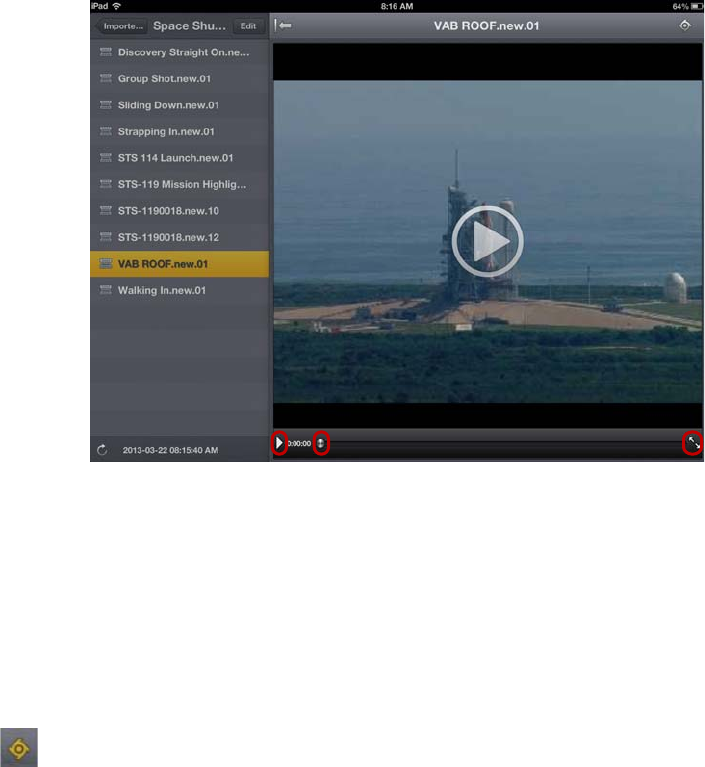705x767 pixels.
Task: Select the VAB ROOF.new.01 clip
Action: click(x=180, y=264)
